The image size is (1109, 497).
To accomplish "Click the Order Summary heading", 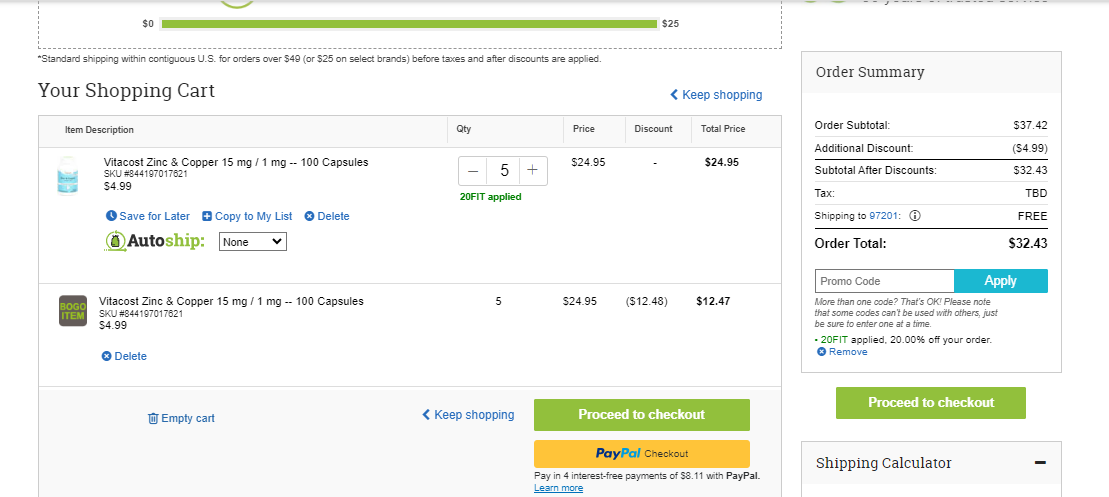I will tap(870, 72).
